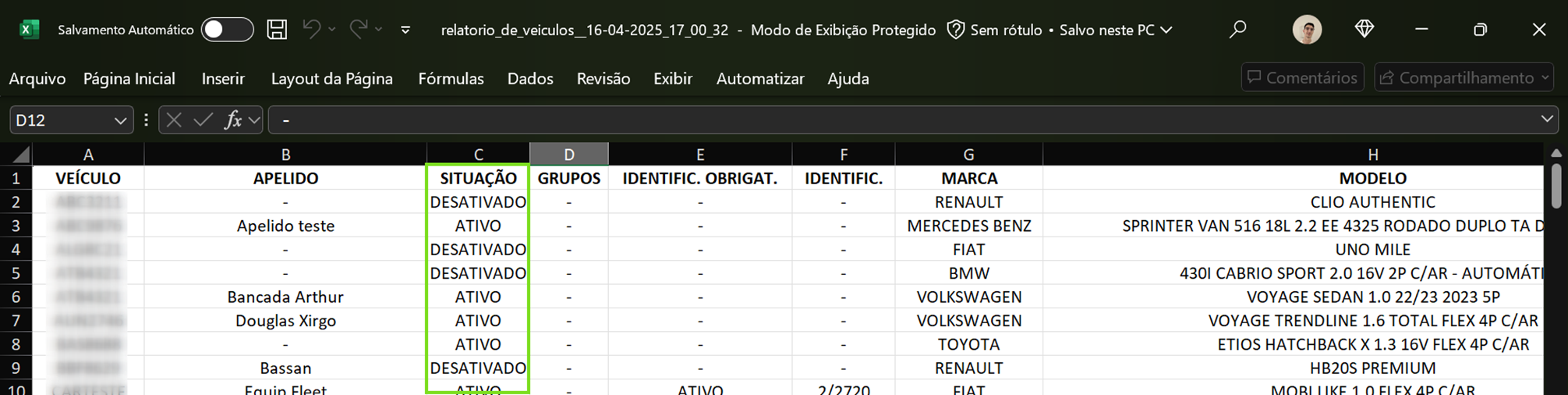Click the HB20S PREMIUM cell
This screenshot has width=1568, height=395.
click(x=1293, y=368)
